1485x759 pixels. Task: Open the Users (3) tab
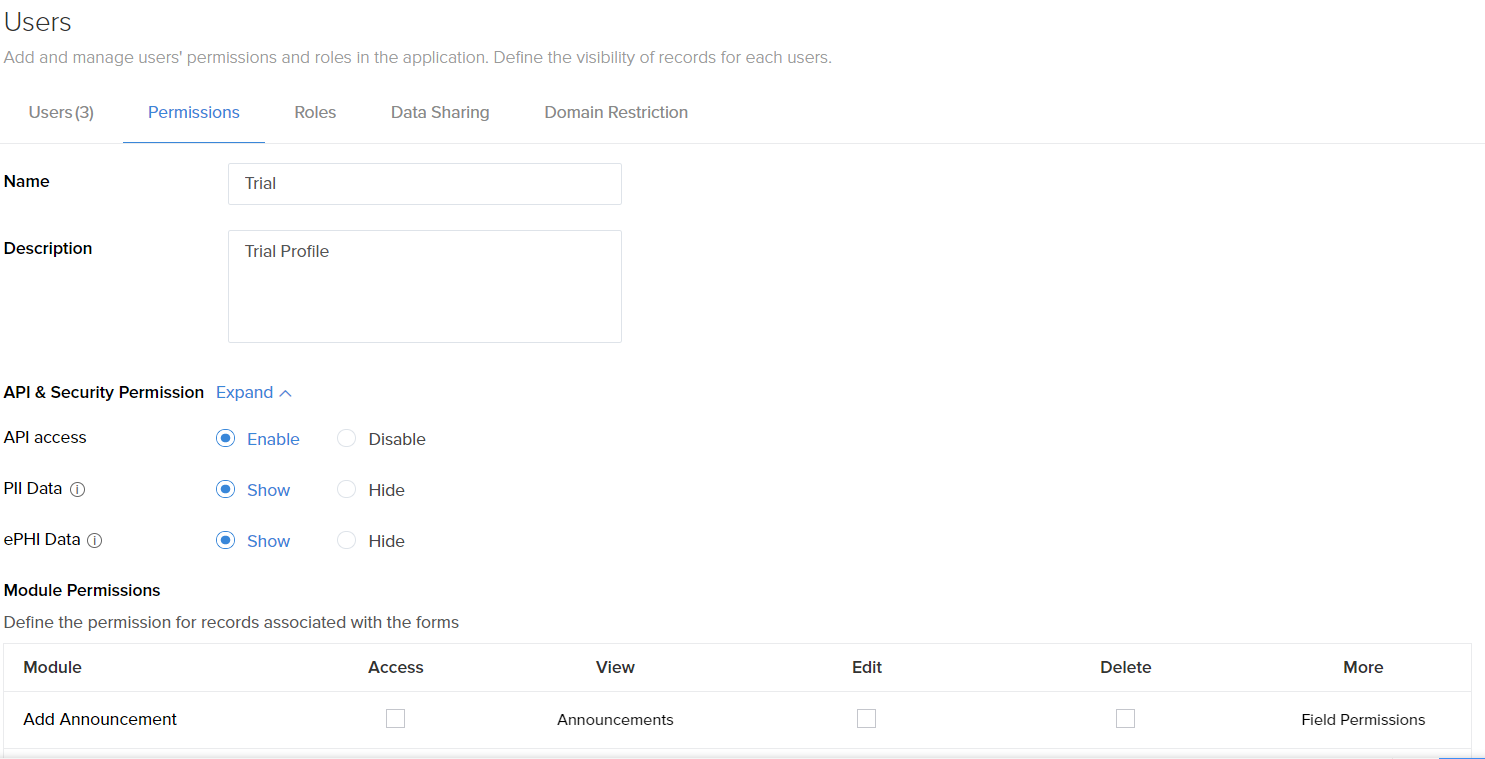[61, 112]
